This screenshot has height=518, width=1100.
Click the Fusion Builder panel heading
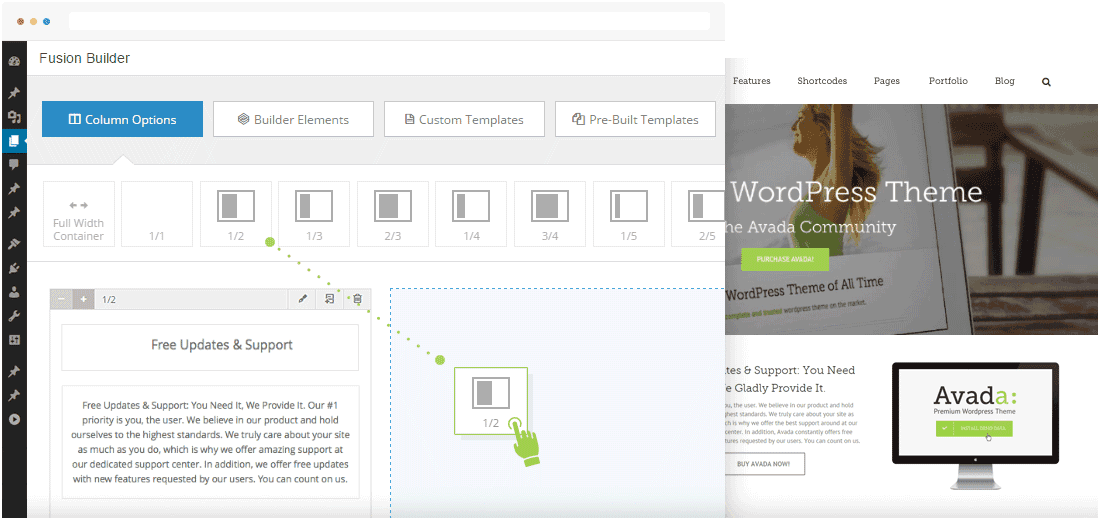[84, 58]
